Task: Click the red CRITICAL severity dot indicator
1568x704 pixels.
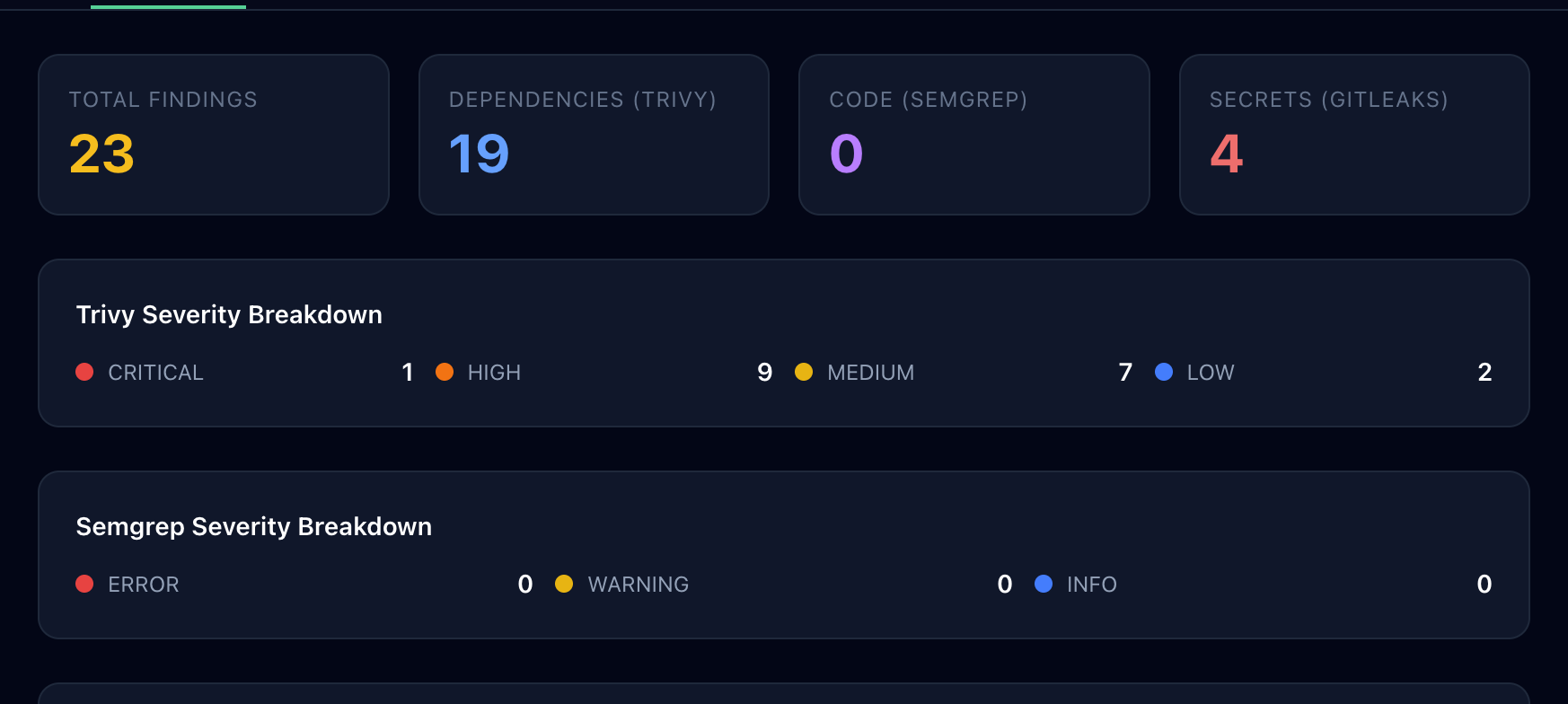Action: pyautogui.click(x=84, y=372)
